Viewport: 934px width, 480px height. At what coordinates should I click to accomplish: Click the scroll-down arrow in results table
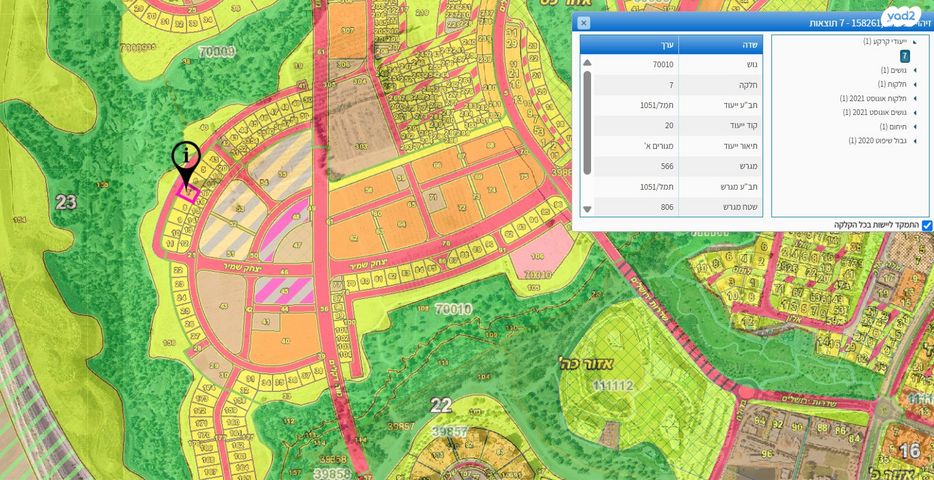click(x=587, y=209)
